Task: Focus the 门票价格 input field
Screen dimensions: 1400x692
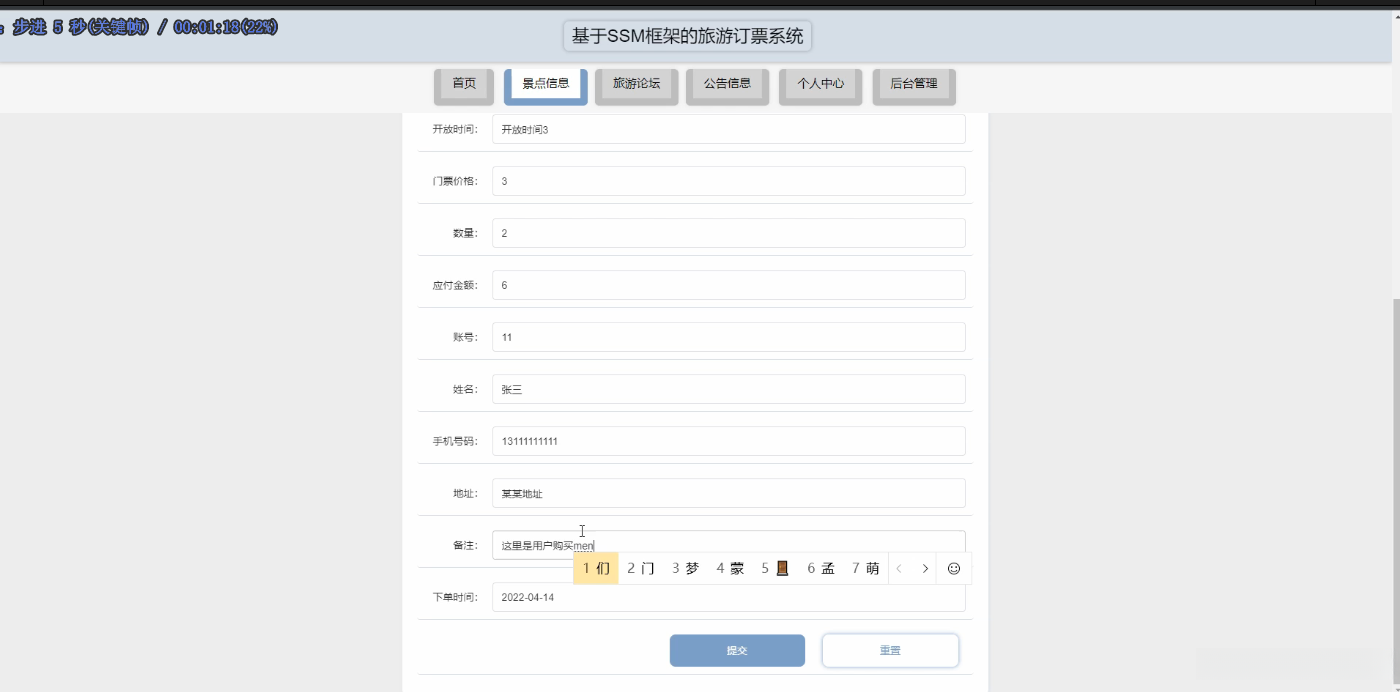Action: point(729,181)
